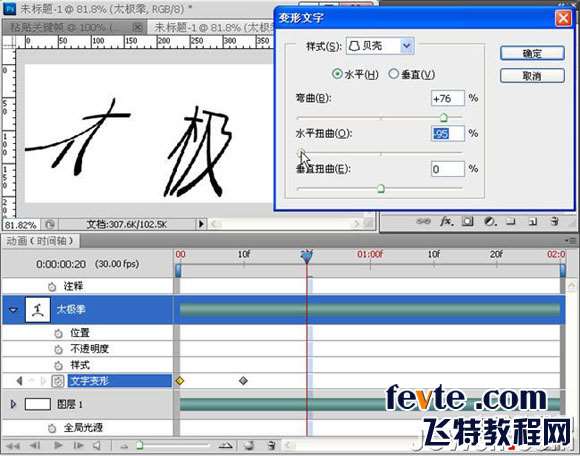Click the 水平扭曲 slider handle
The width and height of the screenshot is (580, 456).
301,152
